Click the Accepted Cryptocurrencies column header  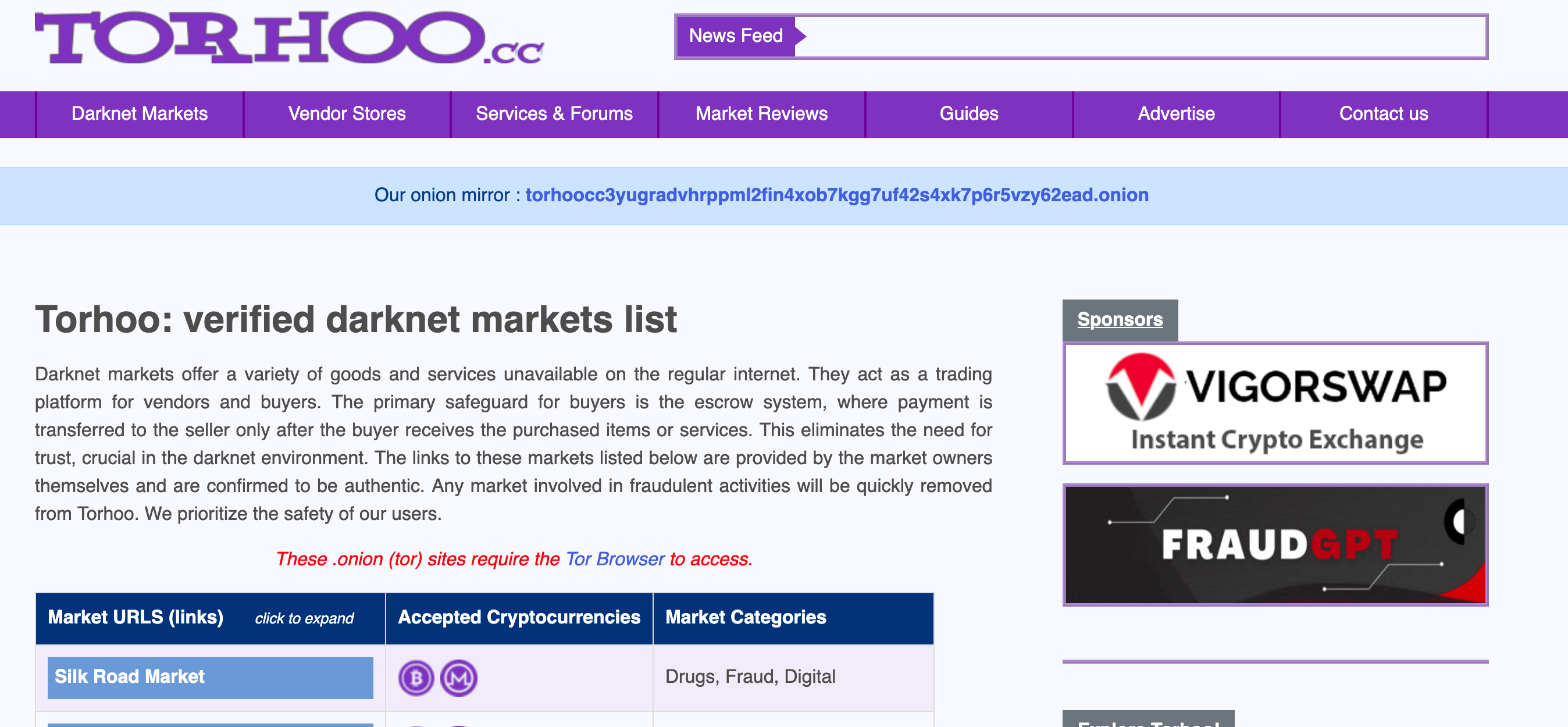519,618
